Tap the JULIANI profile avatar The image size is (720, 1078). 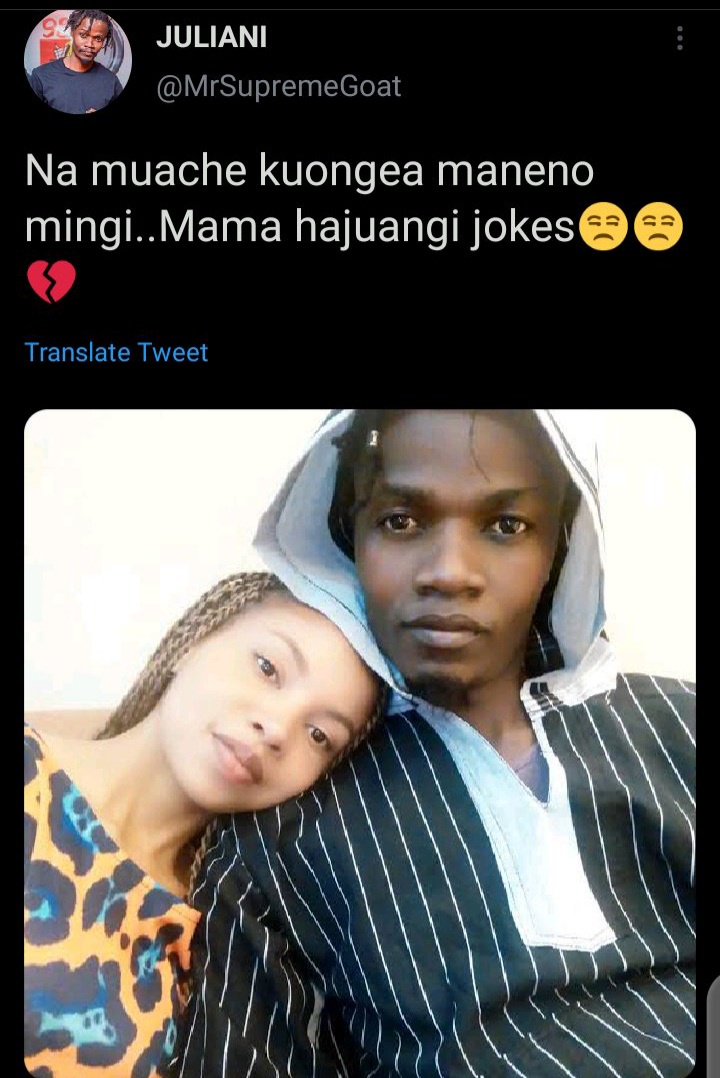76,62
